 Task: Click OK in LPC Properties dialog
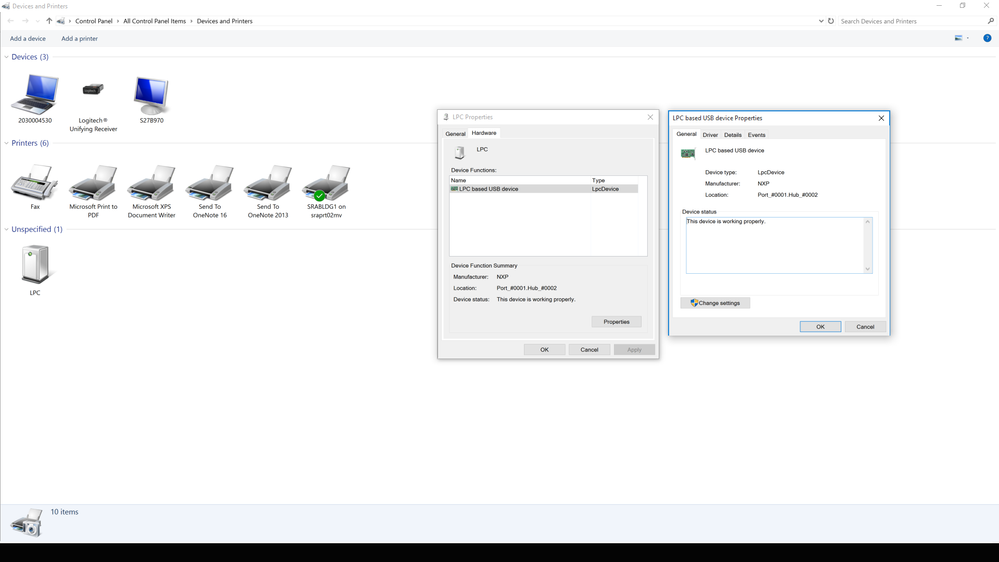[x=544, y=349]
